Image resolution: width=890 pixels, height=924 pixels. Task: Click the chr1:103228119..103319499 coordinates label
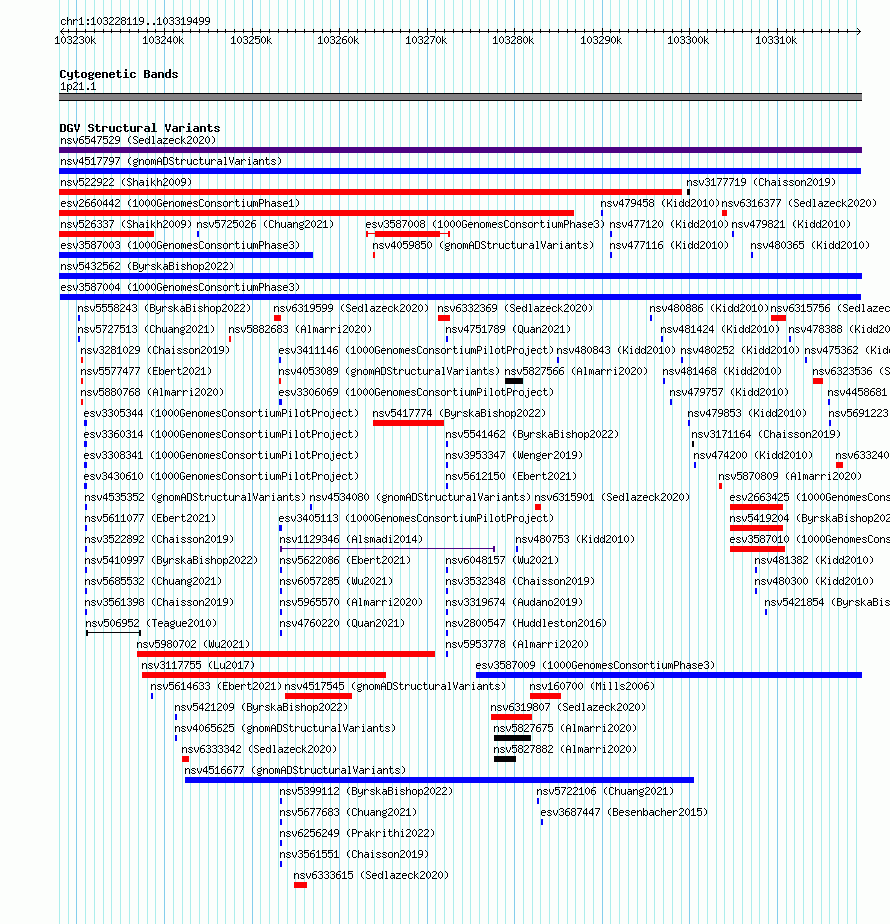coord(135,21)
